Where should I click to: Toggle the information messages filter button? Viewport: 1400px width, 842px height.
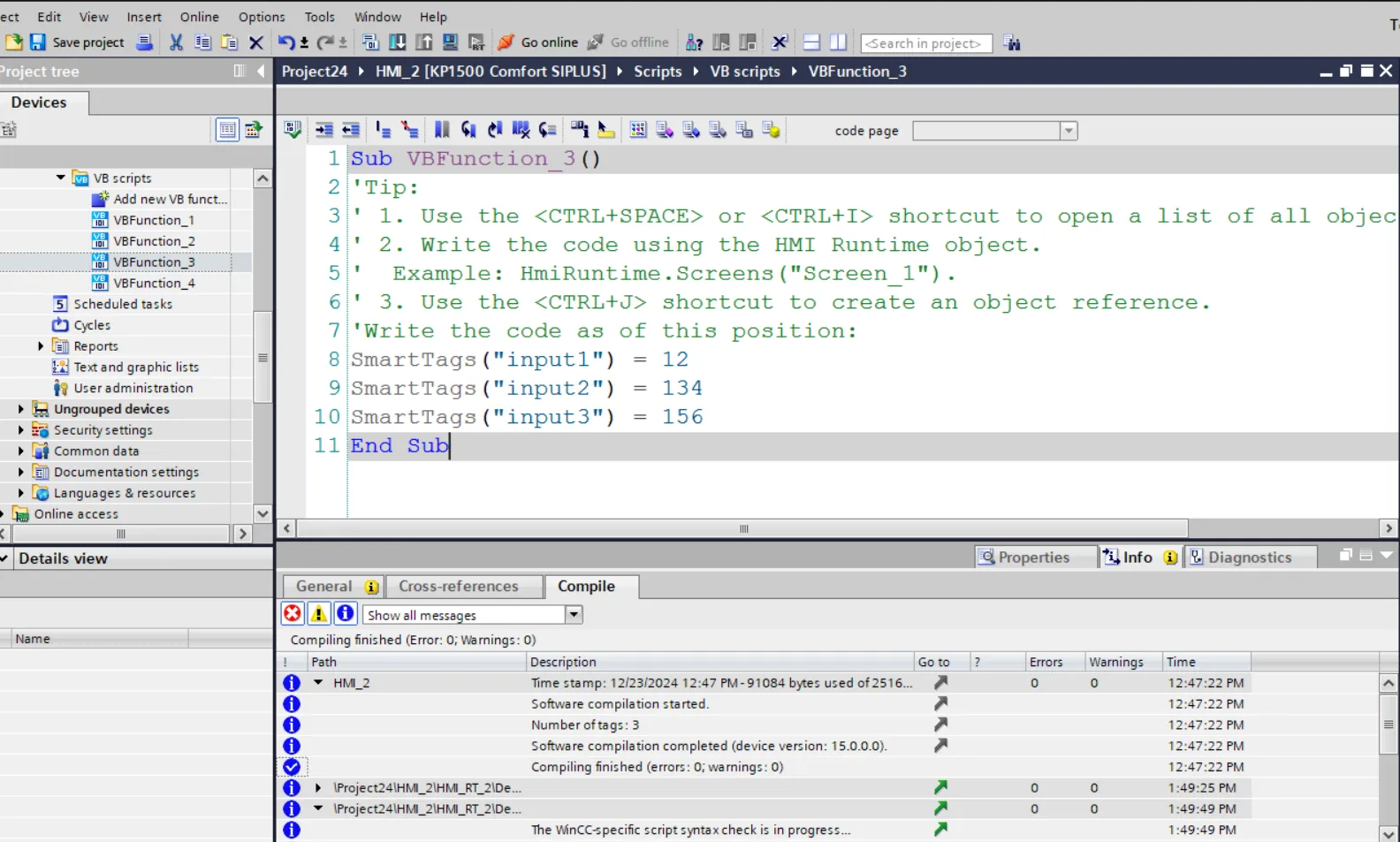[346, 614]
